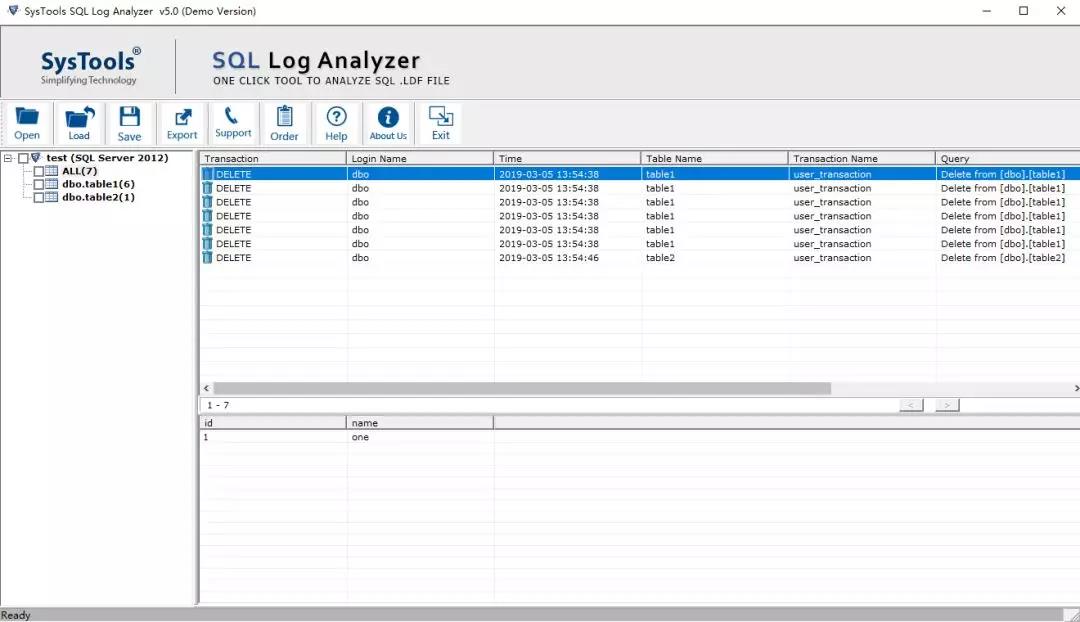Click the table2 cell in Table Name column
The image size is (1080, 622).
point(661,258)
